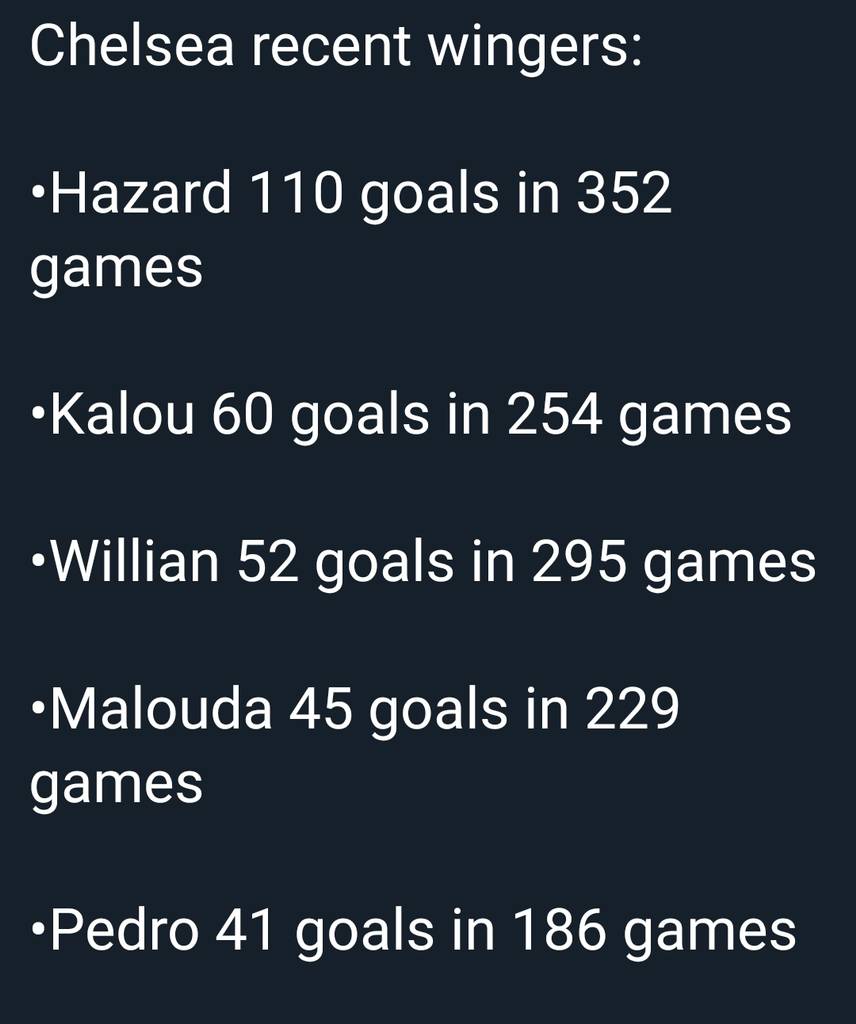Click Willian's goal count 52
The image size is (856, 1024).
click(x=268, y=562)
